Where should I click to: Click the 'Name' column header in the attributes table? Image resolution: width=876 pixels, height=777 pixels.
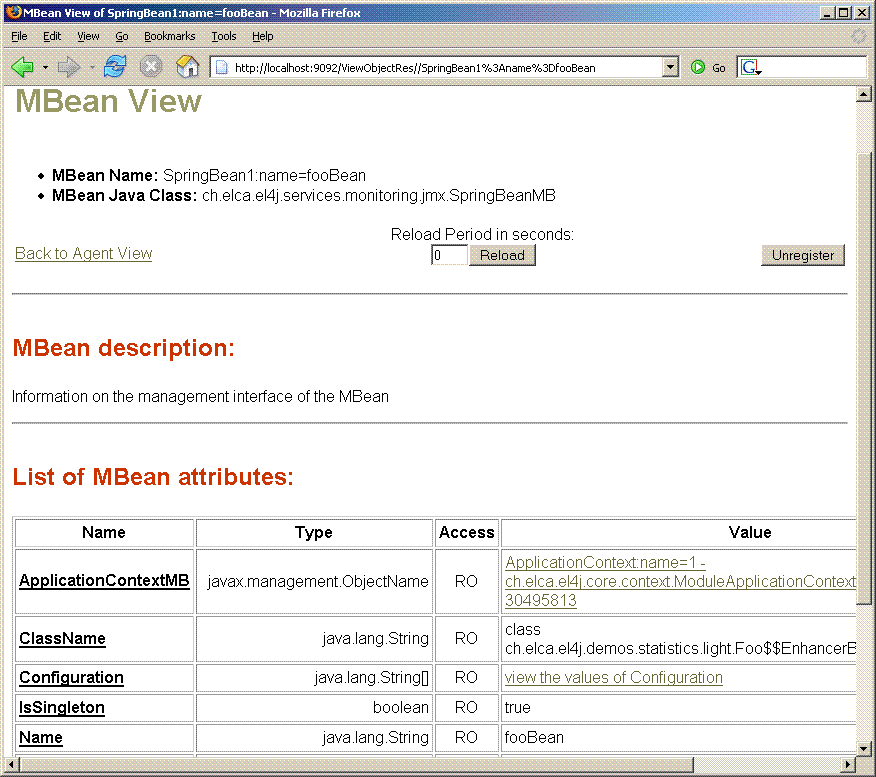coord(104,533)
